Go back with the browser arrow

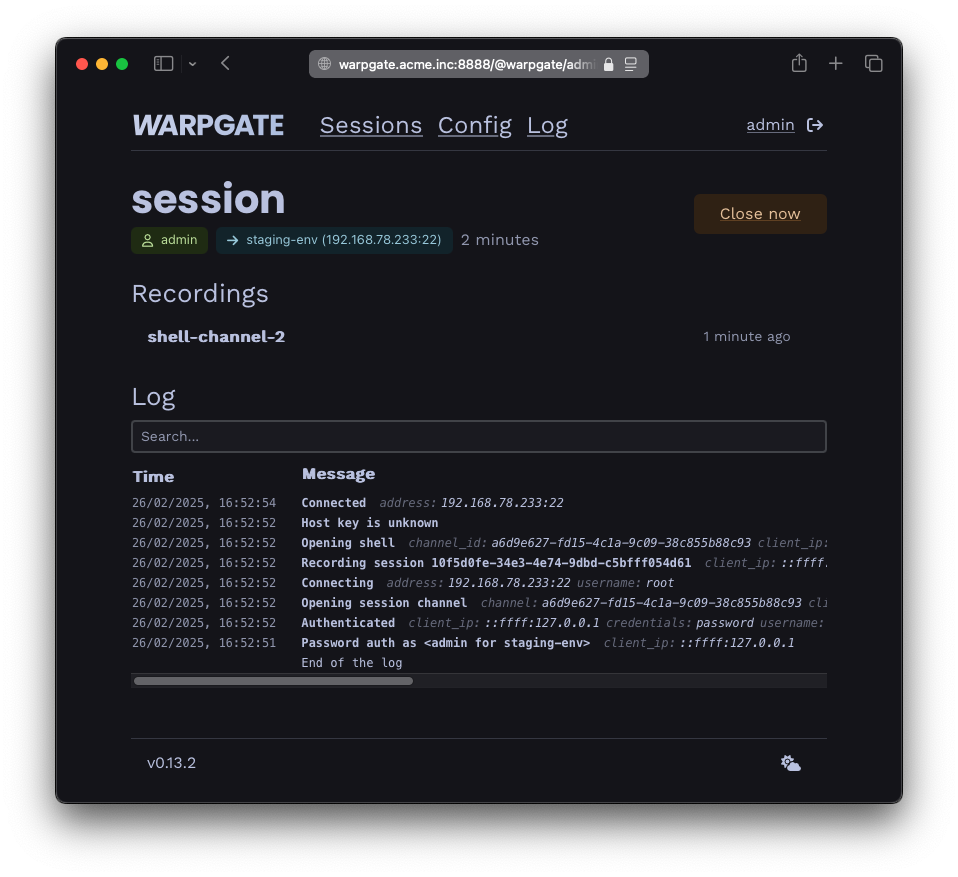pyautogui.click(x=225, y=64)
